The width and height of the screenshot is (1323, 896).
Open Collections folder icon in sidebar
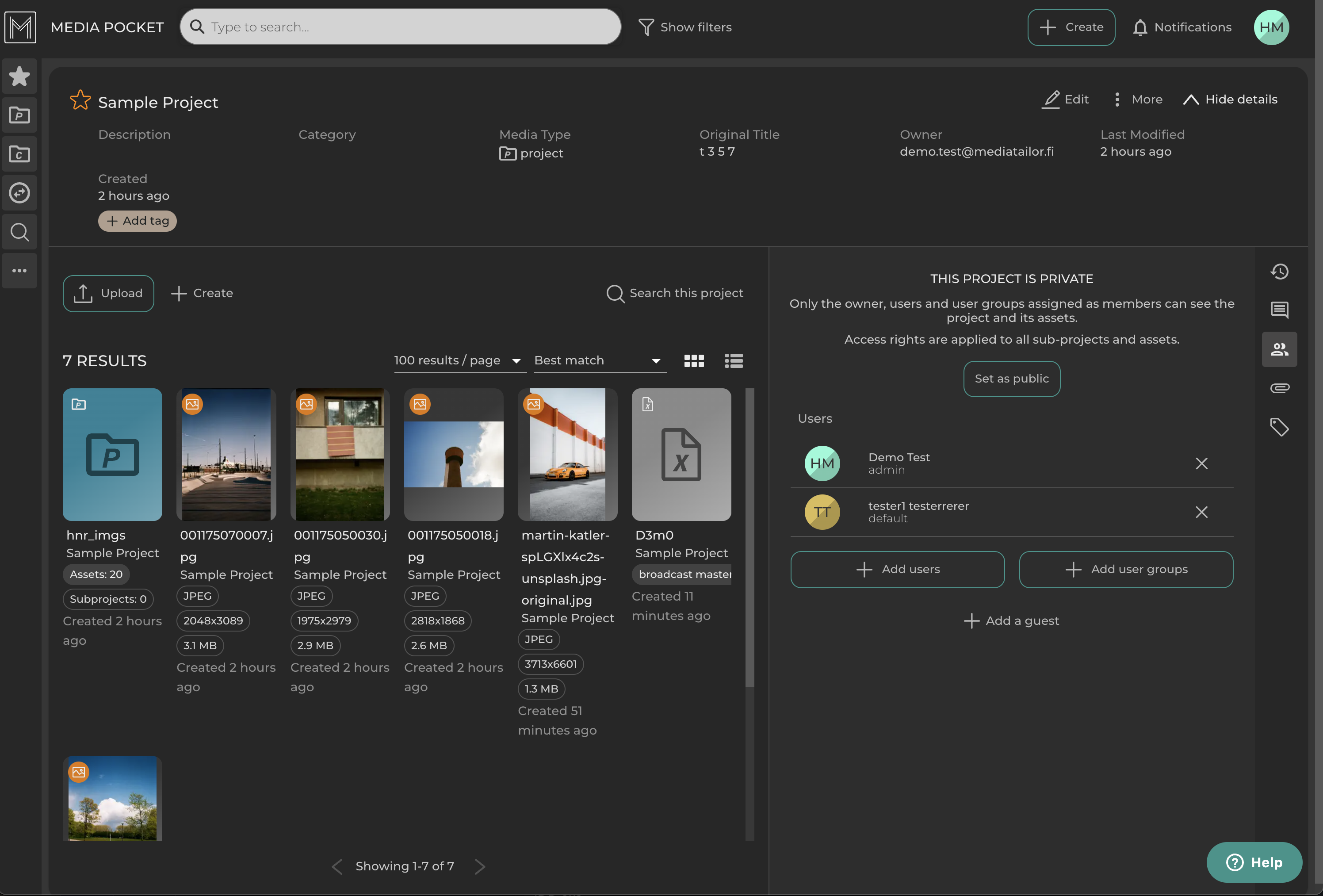pyautogui.click(x=19, y=154)
